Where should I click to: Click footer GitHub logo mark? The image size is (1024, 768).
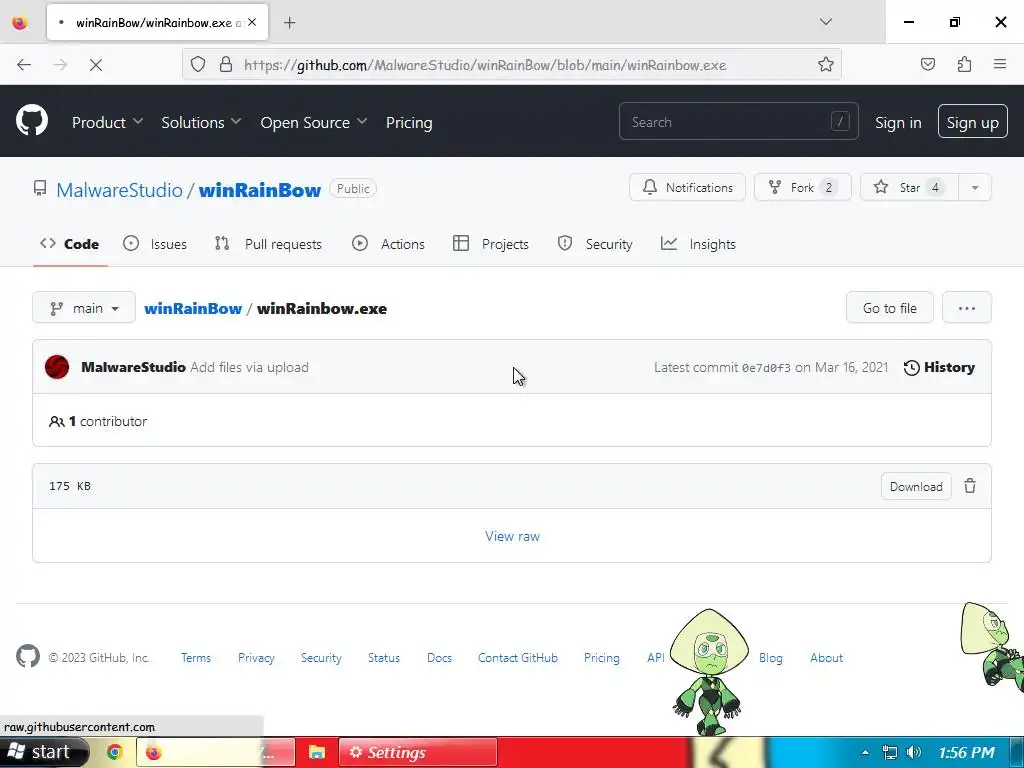coord(28,656)
